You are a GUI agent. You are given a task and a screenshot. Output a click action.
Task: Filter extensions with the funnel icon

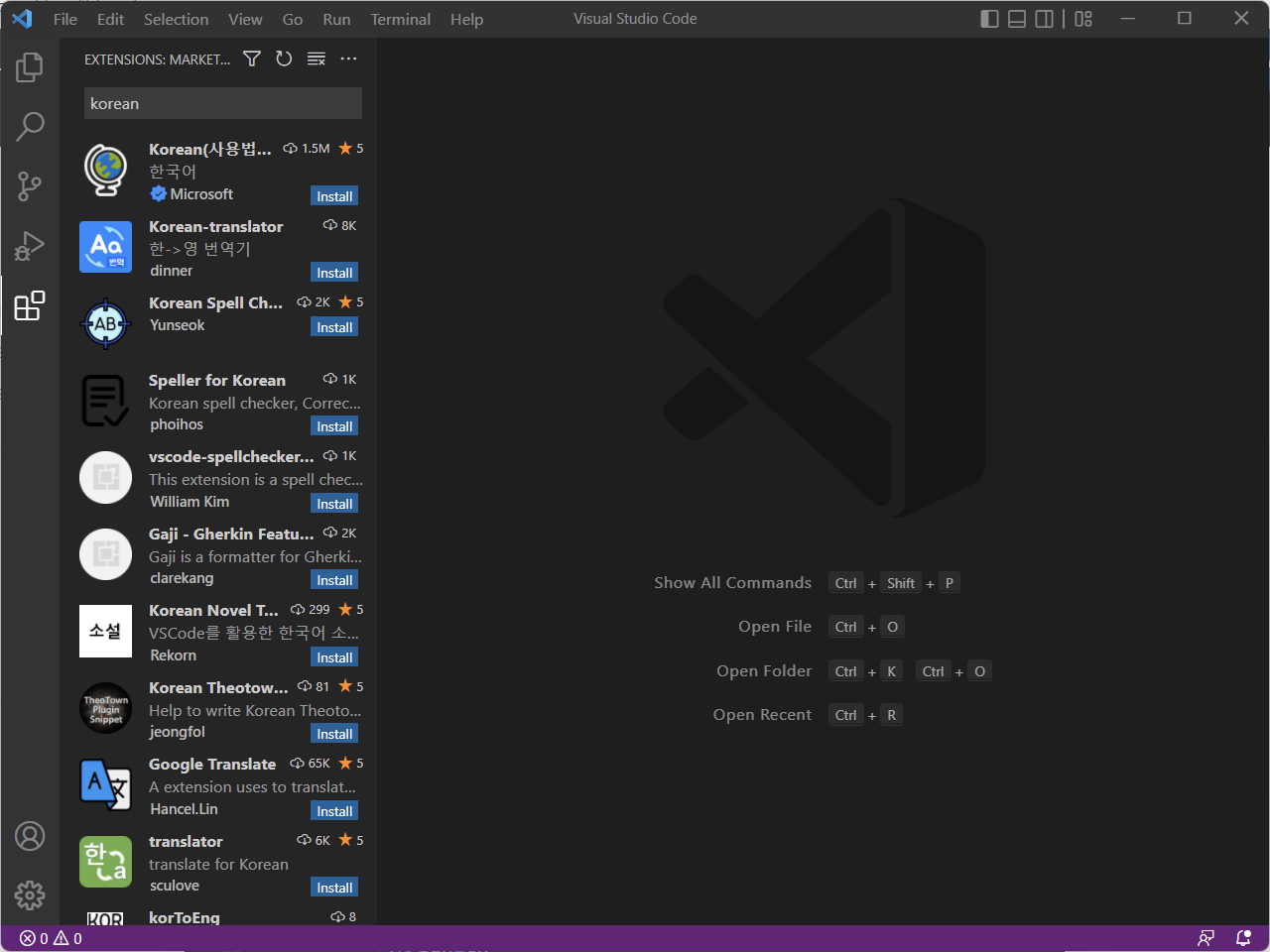(252, 59)
